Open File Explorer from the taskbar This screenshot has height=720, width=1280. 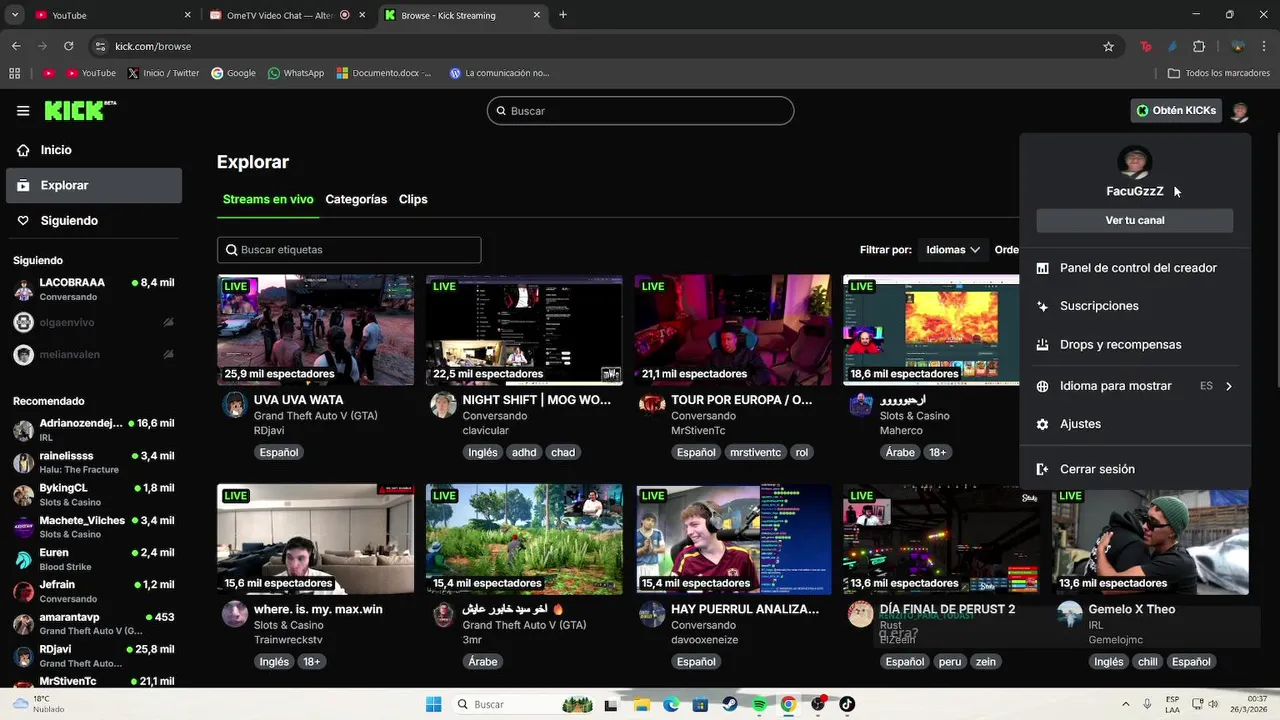[x=641, y=704]
